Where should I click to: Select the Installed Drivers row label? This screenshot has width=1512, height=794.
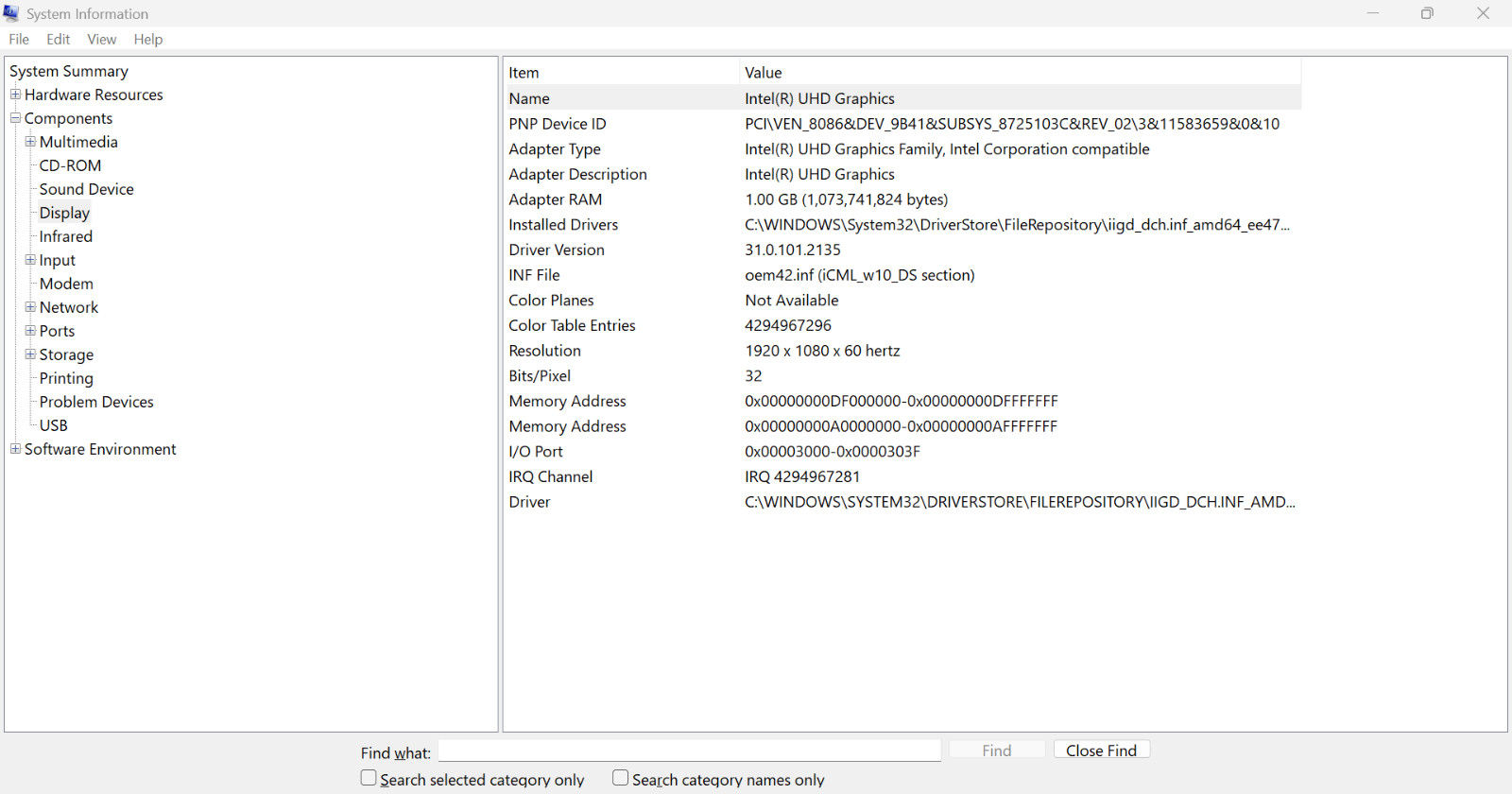[563, 225]
